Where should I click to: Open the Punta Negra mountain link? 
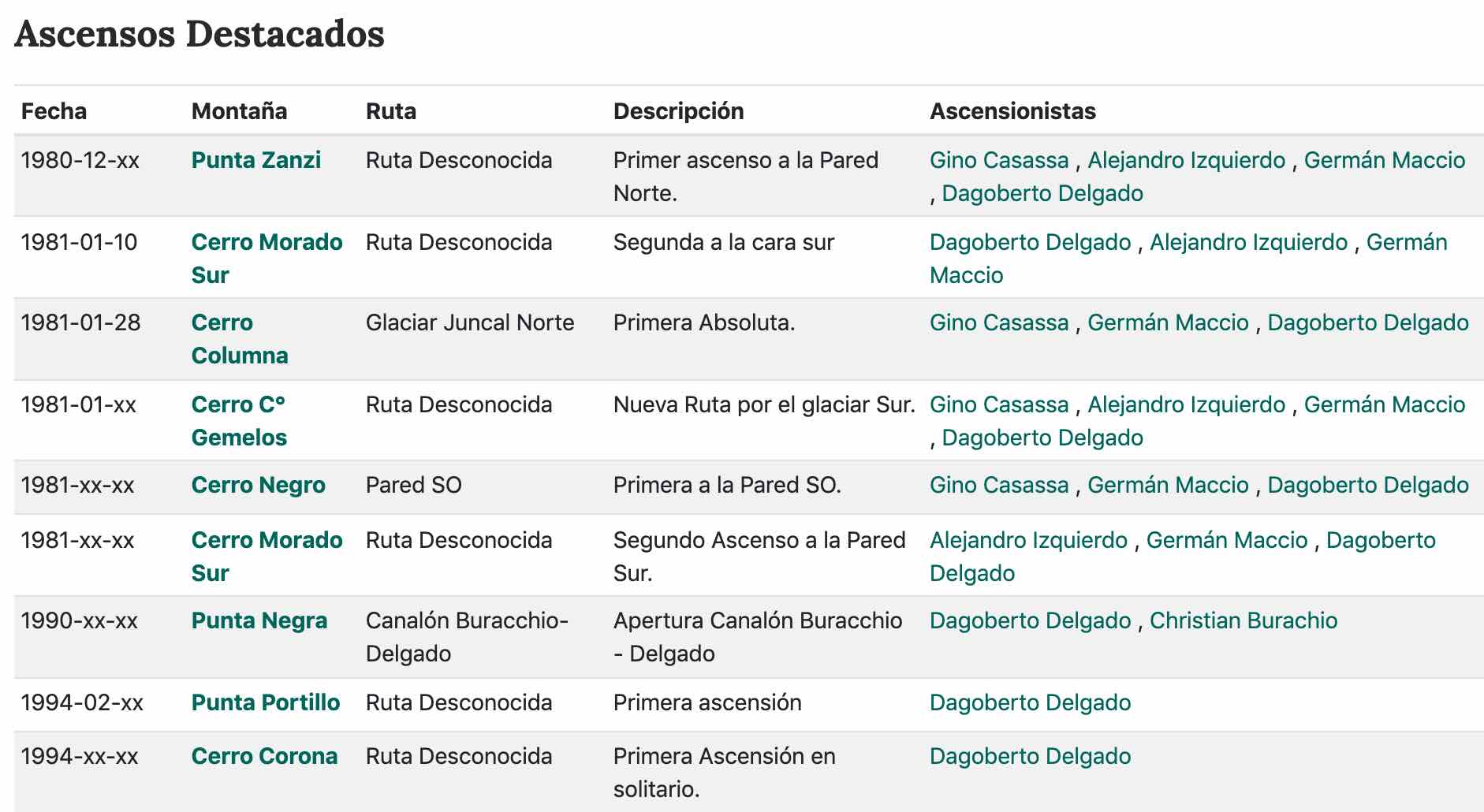point(259,620)
